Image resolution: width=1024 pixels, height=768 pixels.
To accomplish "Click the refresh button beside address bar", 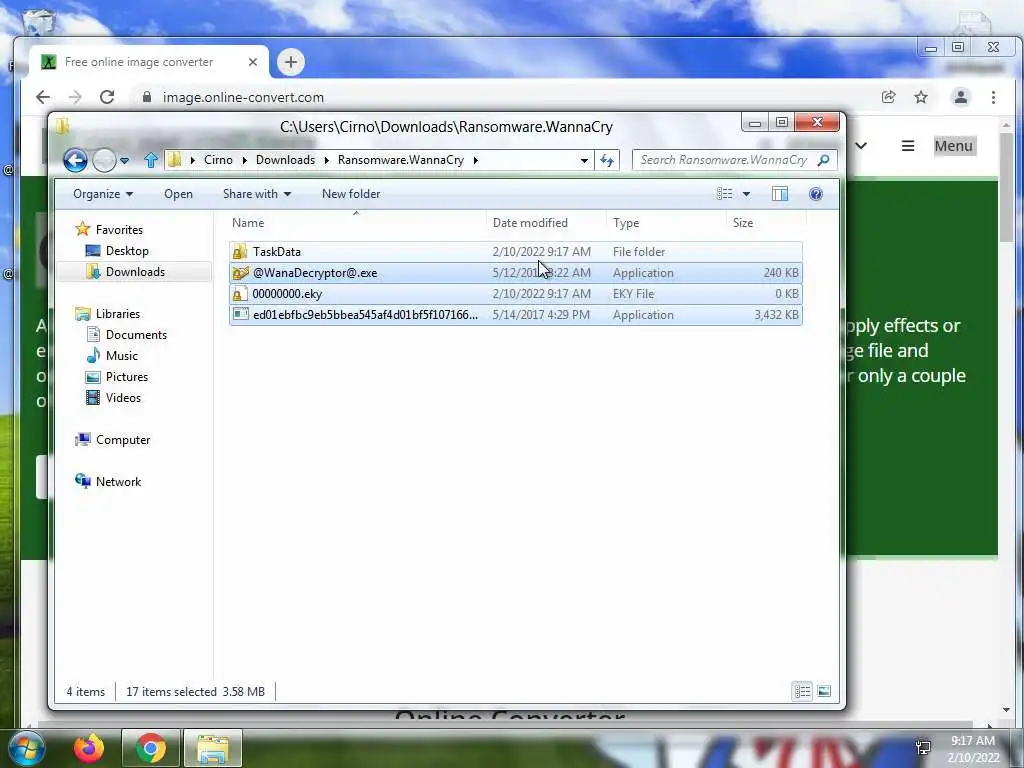I will point(607,160).
